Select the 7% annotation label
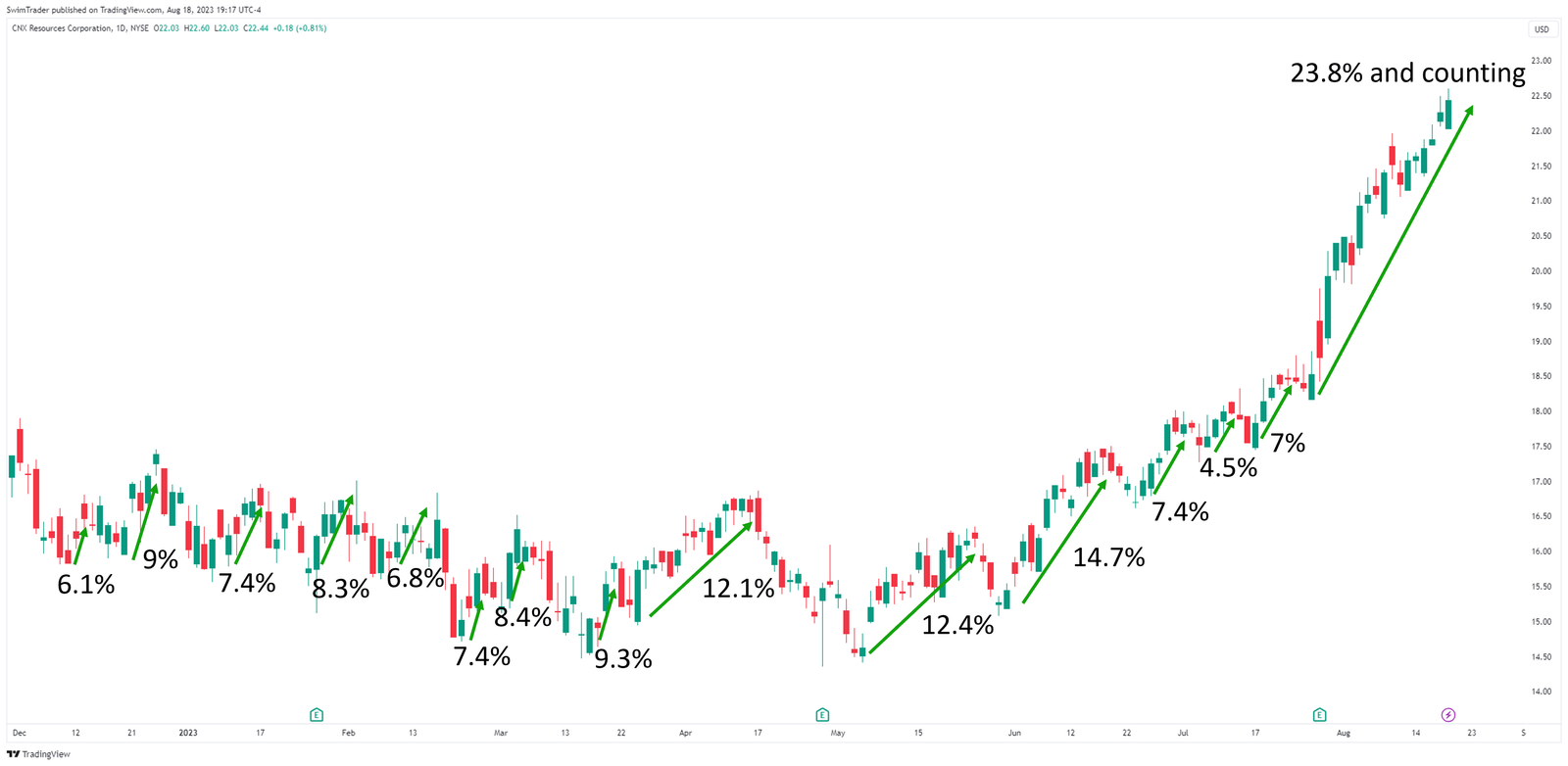 pyautogui.click(x=1288, y=444)
